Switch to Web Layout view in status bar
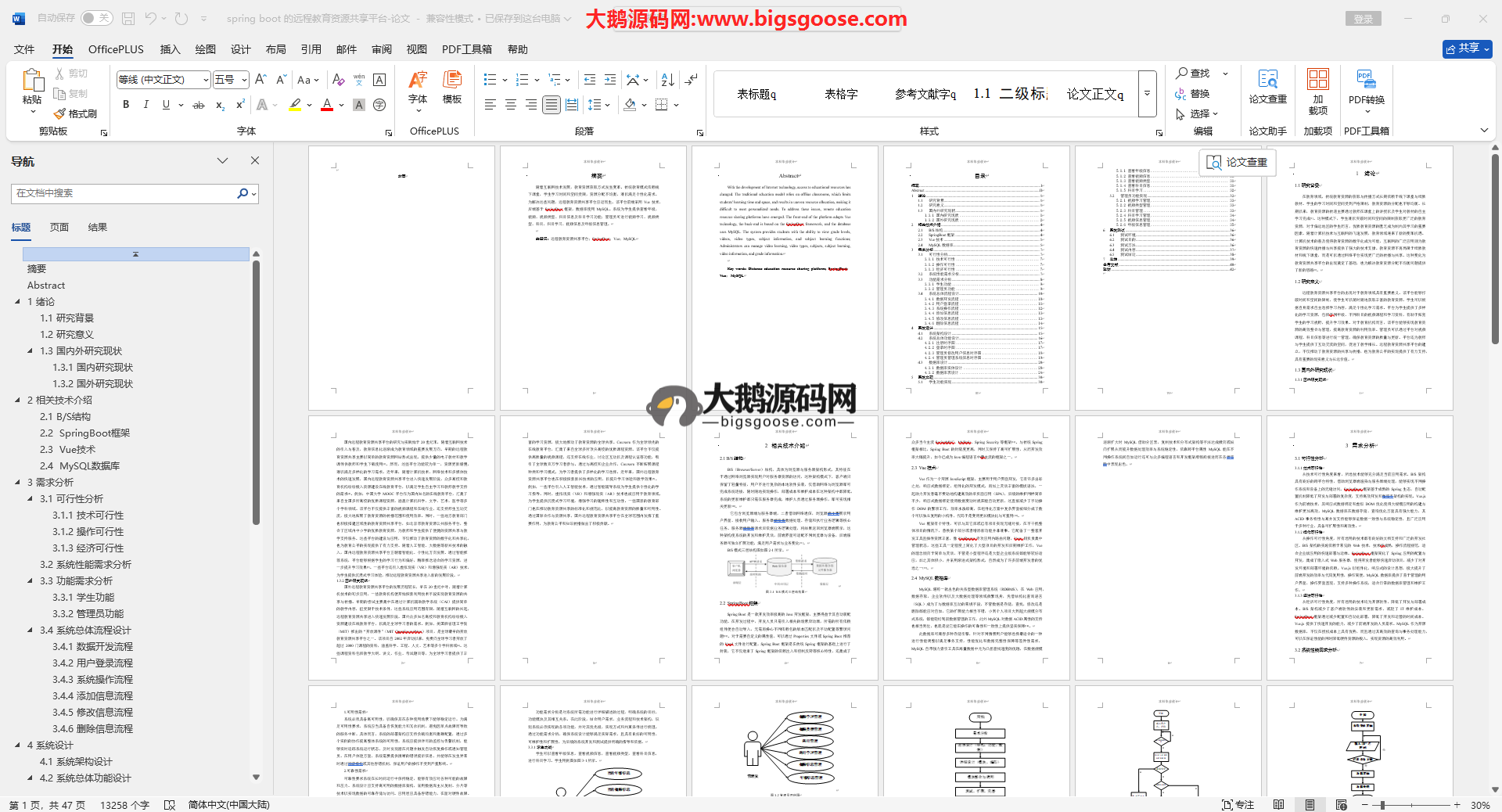 1342,805
